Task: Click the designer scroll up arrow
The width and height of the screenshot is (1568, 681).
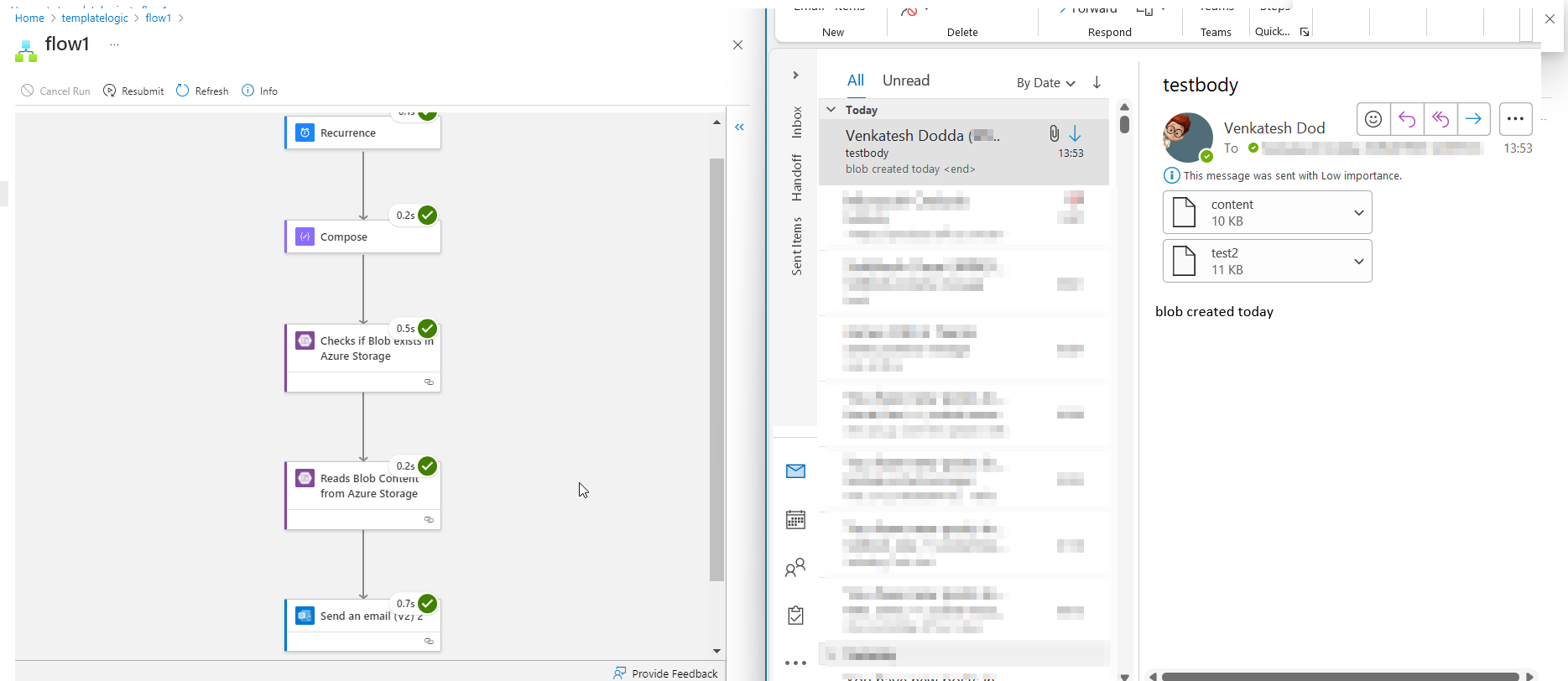Action: (x=716, y=122)
